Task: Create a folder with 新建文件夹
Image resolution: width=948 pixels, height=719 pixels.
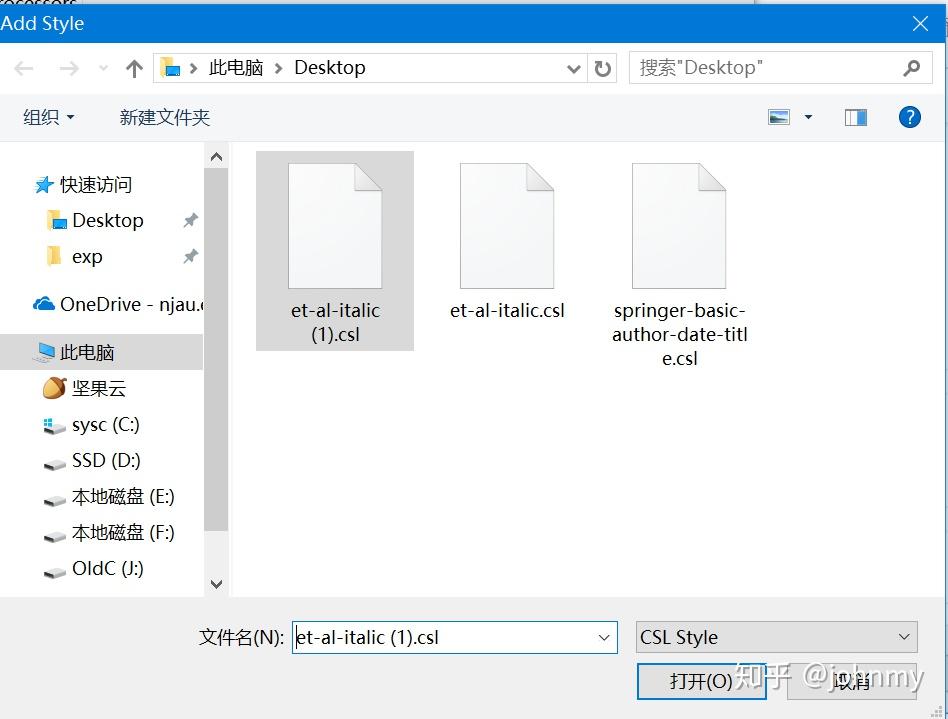Action: (x=163, y=117)
